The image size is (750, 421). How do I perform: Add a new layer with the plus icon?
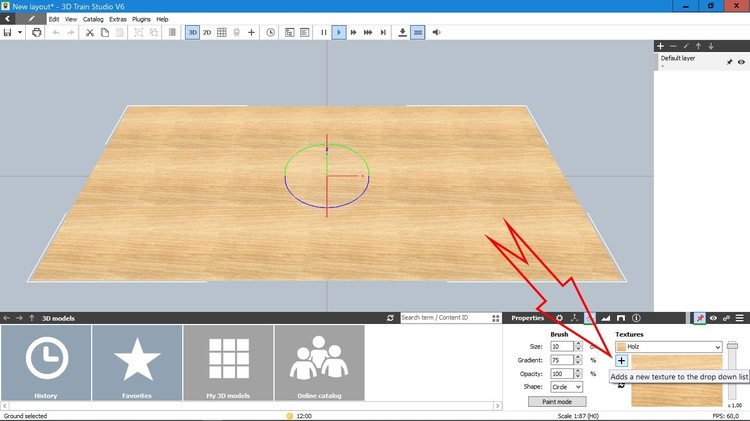(660, 46)
